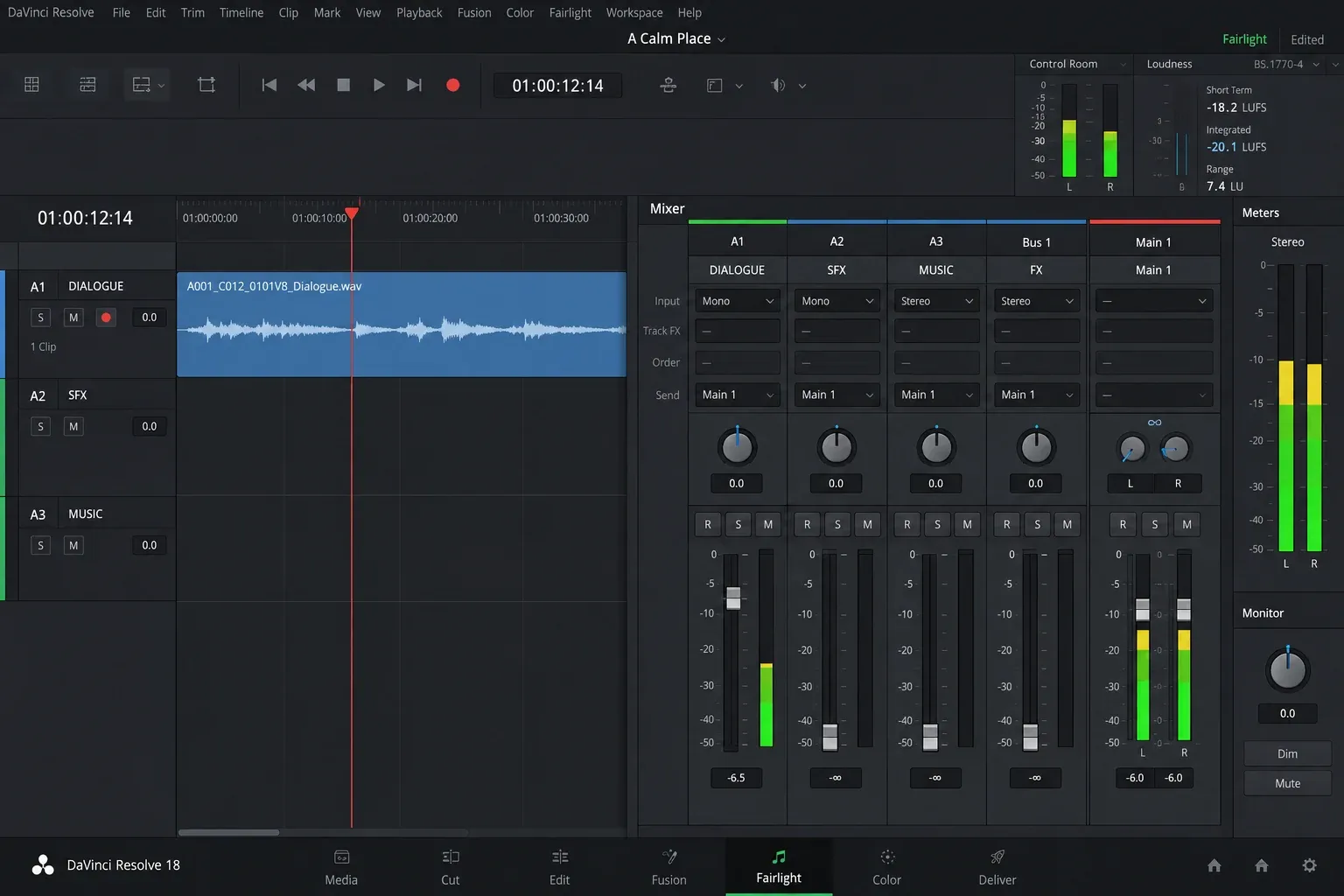The height and width of the screenshot is (896, 1344).
Task: Click Main 1 channel S solo button
Action: click(1155, 524)
